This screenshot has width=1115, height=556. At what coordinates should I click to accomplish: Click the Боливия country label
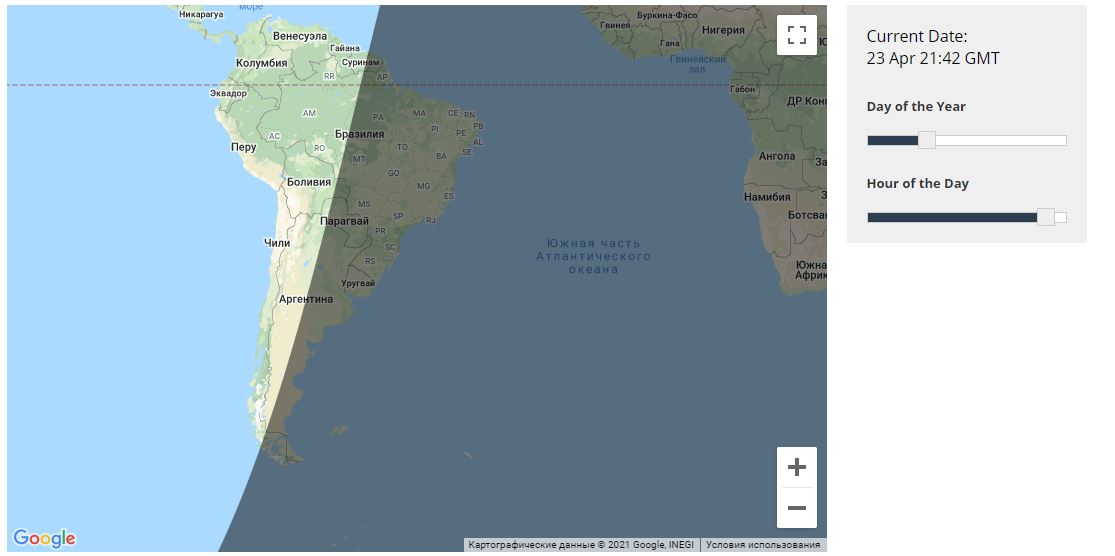(x=309, y=182)
